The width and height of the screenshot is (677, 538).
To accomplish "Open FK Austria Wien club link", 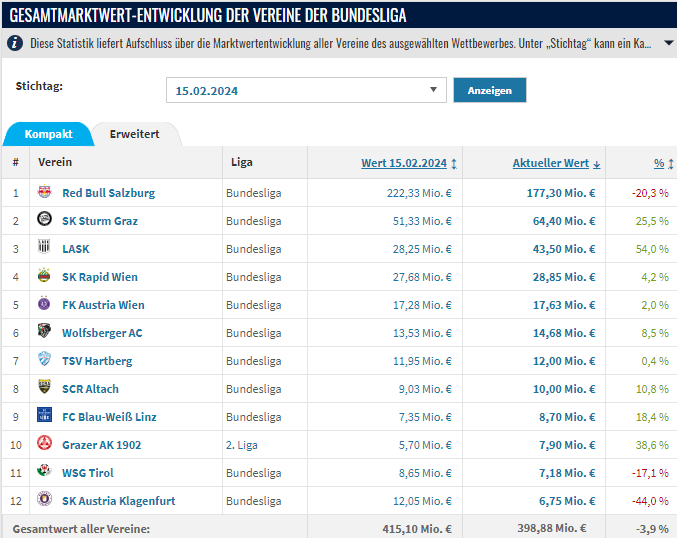I will click(x=103, y=305).
